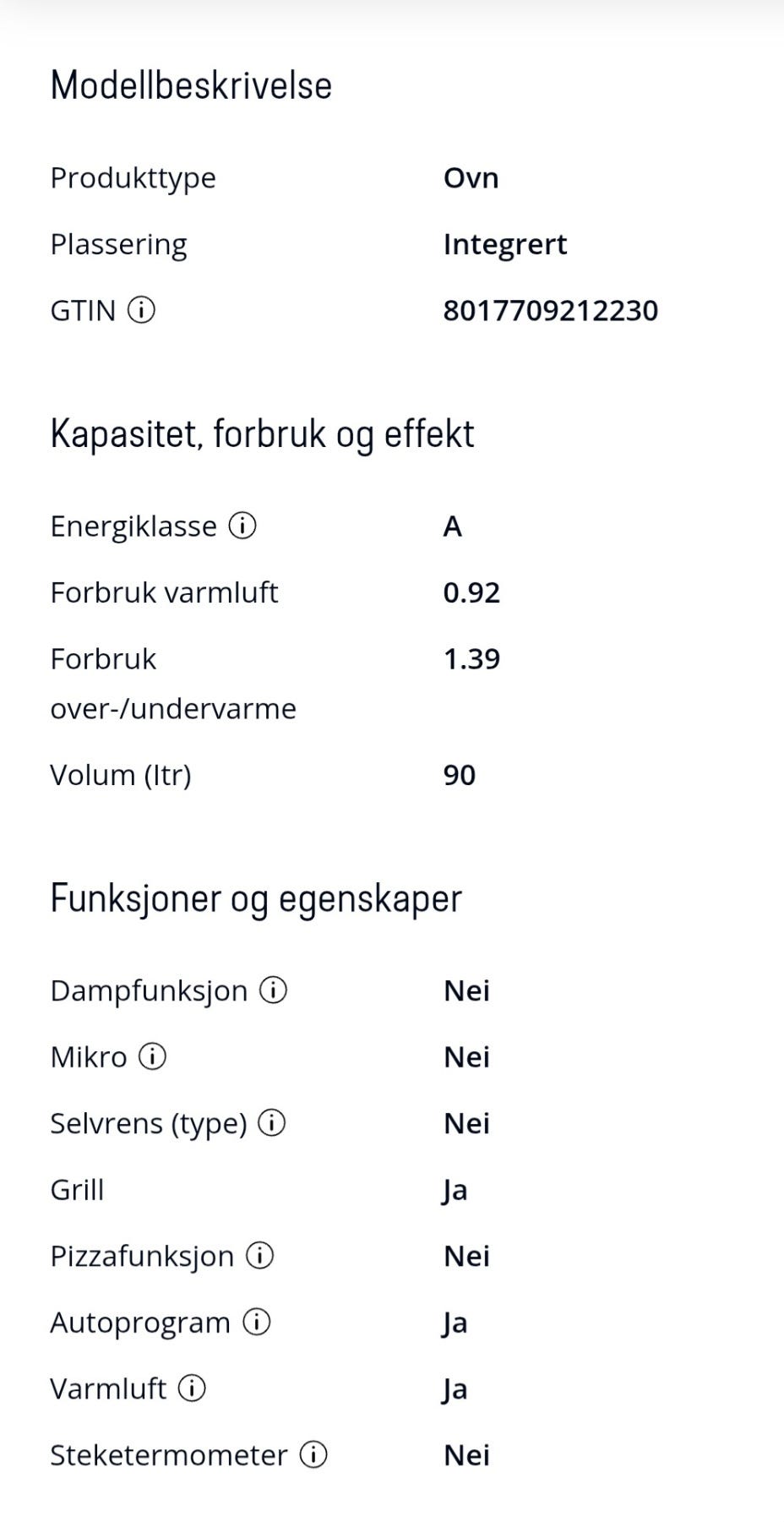Tap the Mikro info icon
Screen dimensions: 784x1522
[152, 1057]
